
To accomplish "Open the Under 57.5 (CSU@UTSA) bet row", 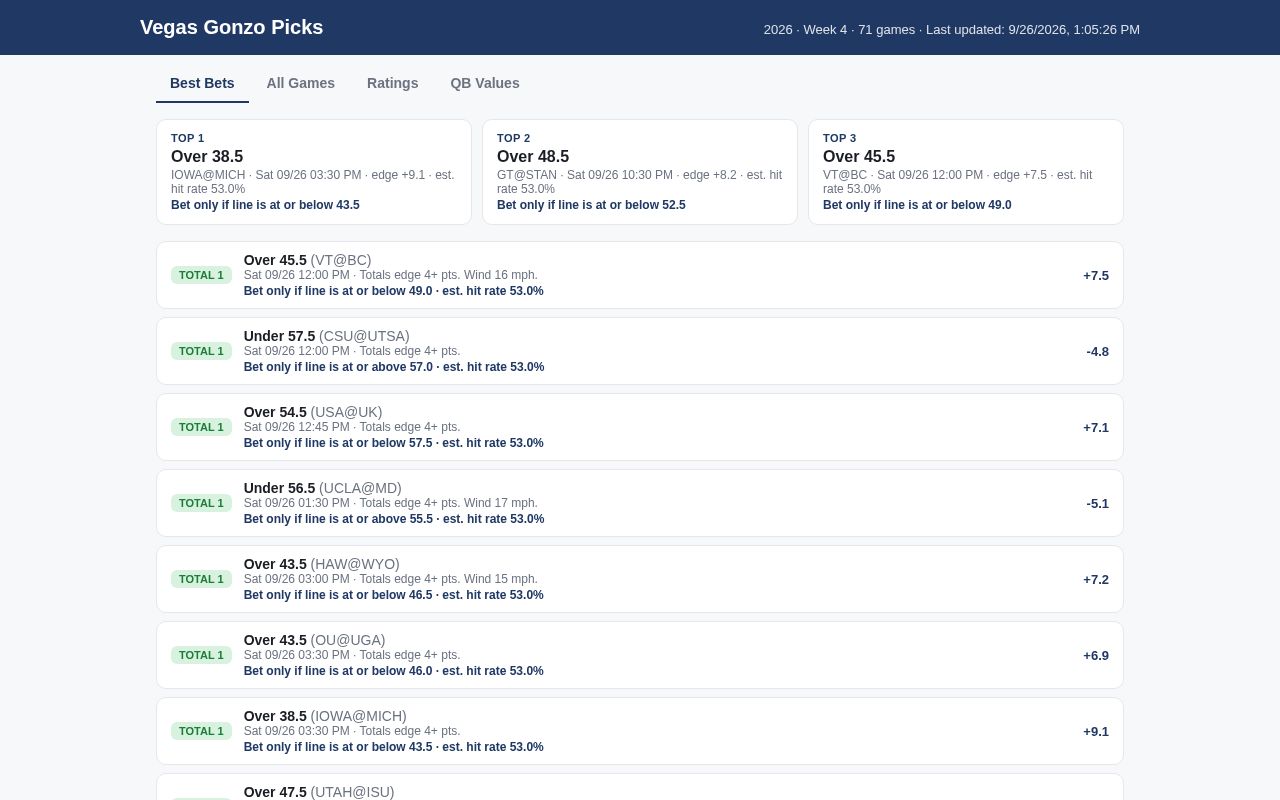I will tap(640, 351).
